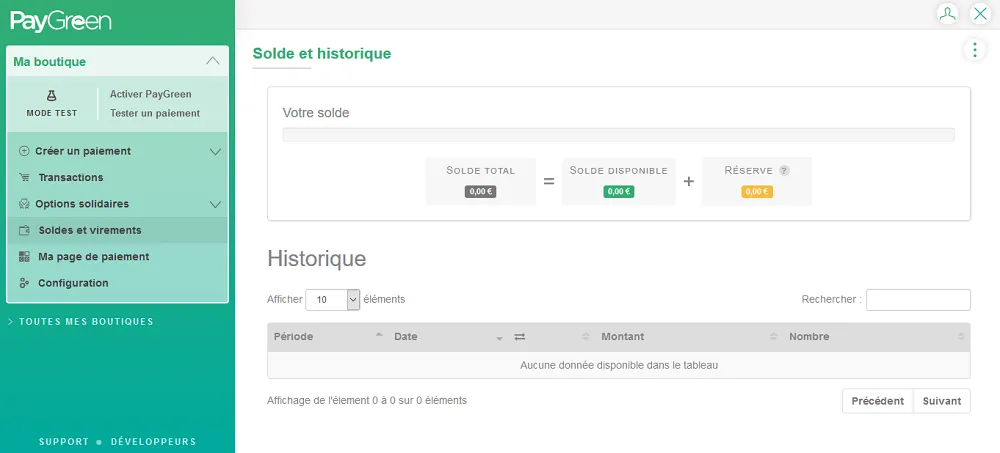Go to the Précédent page
Screen dimensions: 1000x453
pyautogui.click(x=877, y=401)
